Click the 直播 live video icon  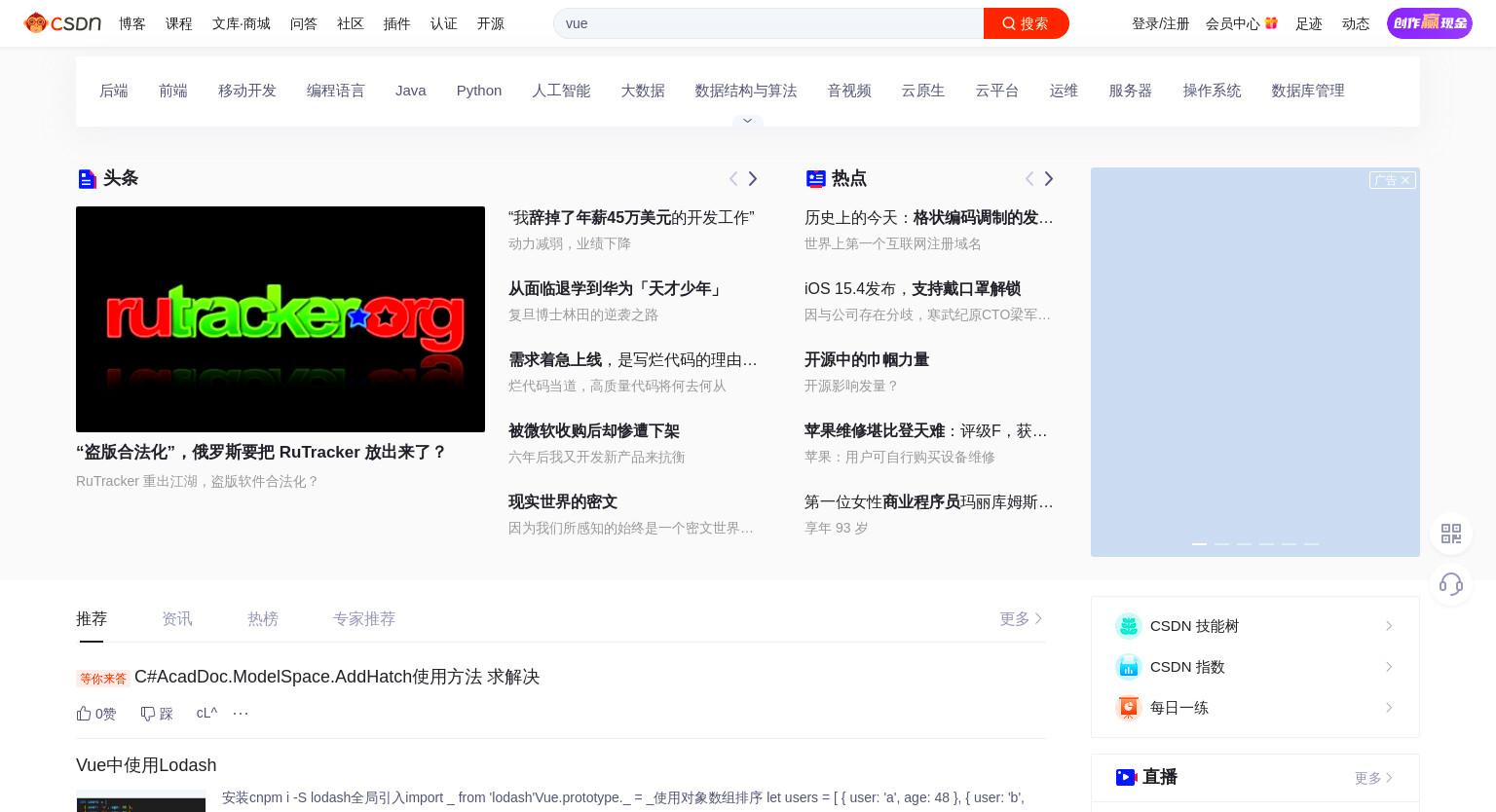1126,777
